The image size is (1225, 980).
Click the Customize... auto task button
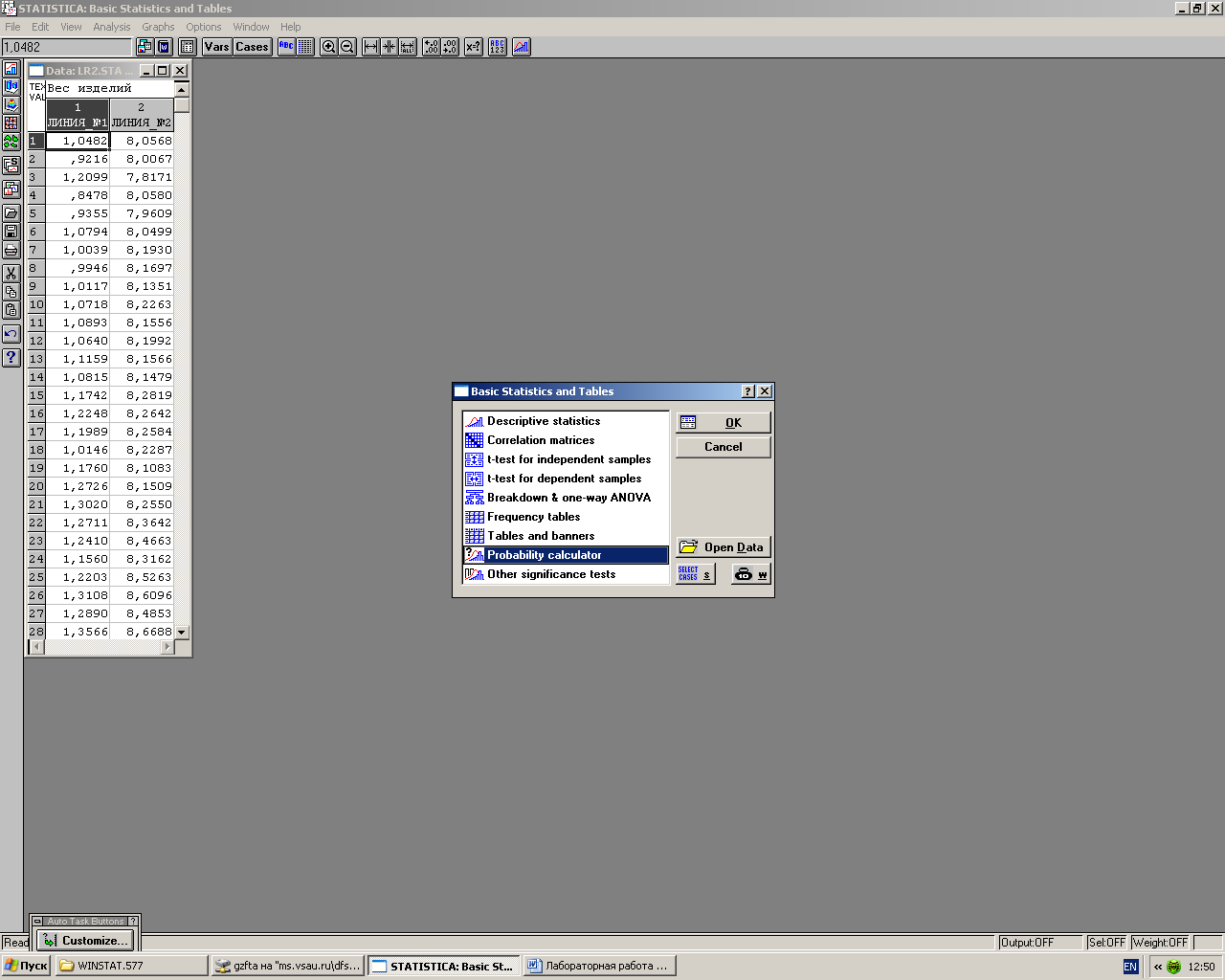[84, 941]
